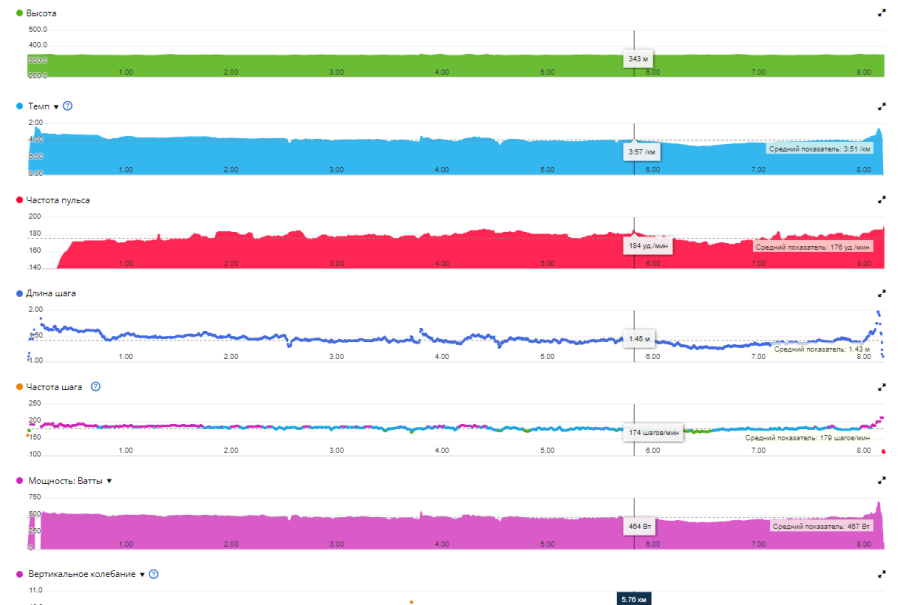Expand the Длина шага chart to fullscreen
This screenshot has height=605, width=900.
[881, 294]
